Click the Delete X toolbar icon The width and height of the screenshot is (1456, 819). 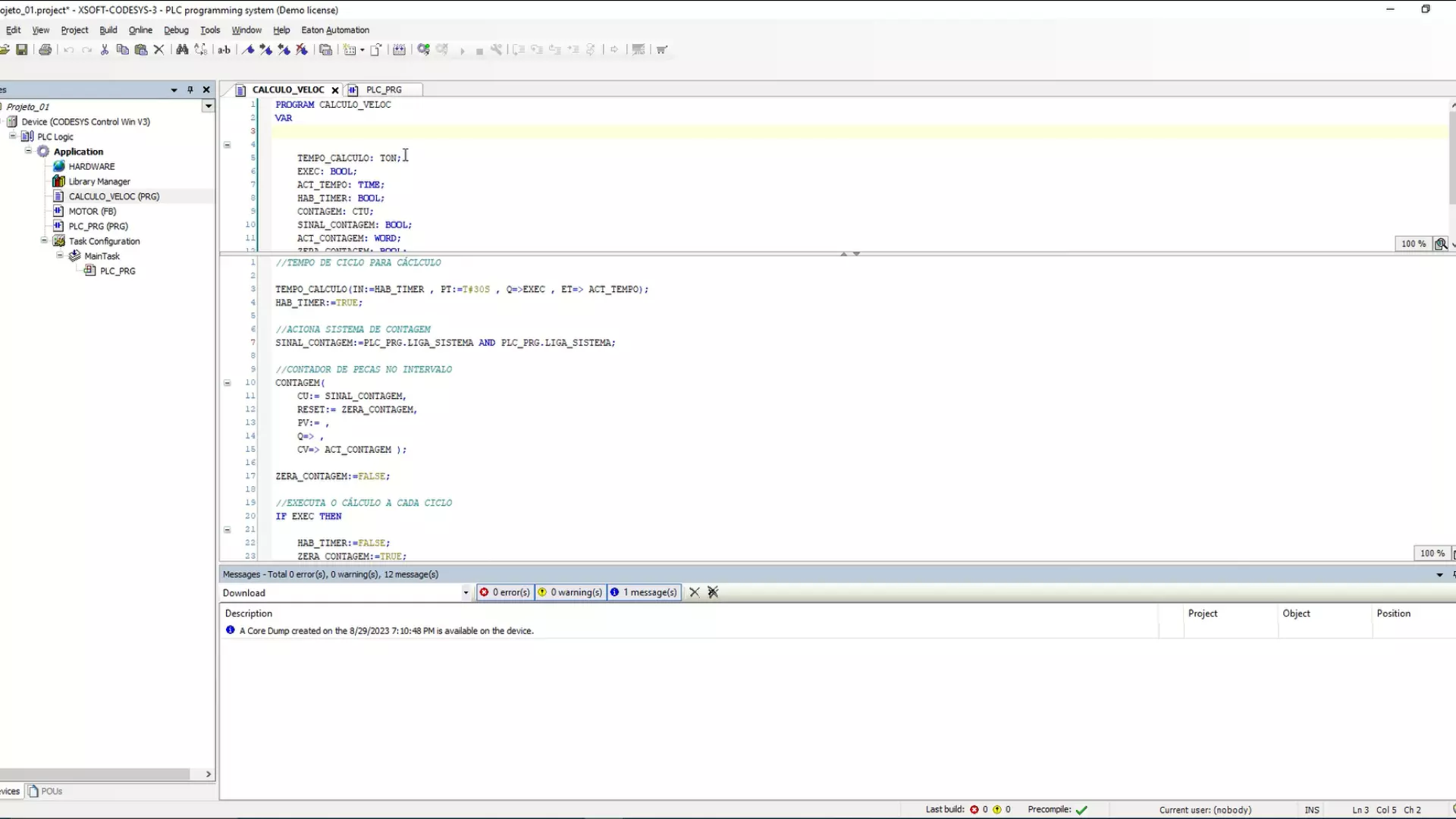coord(159,50)
